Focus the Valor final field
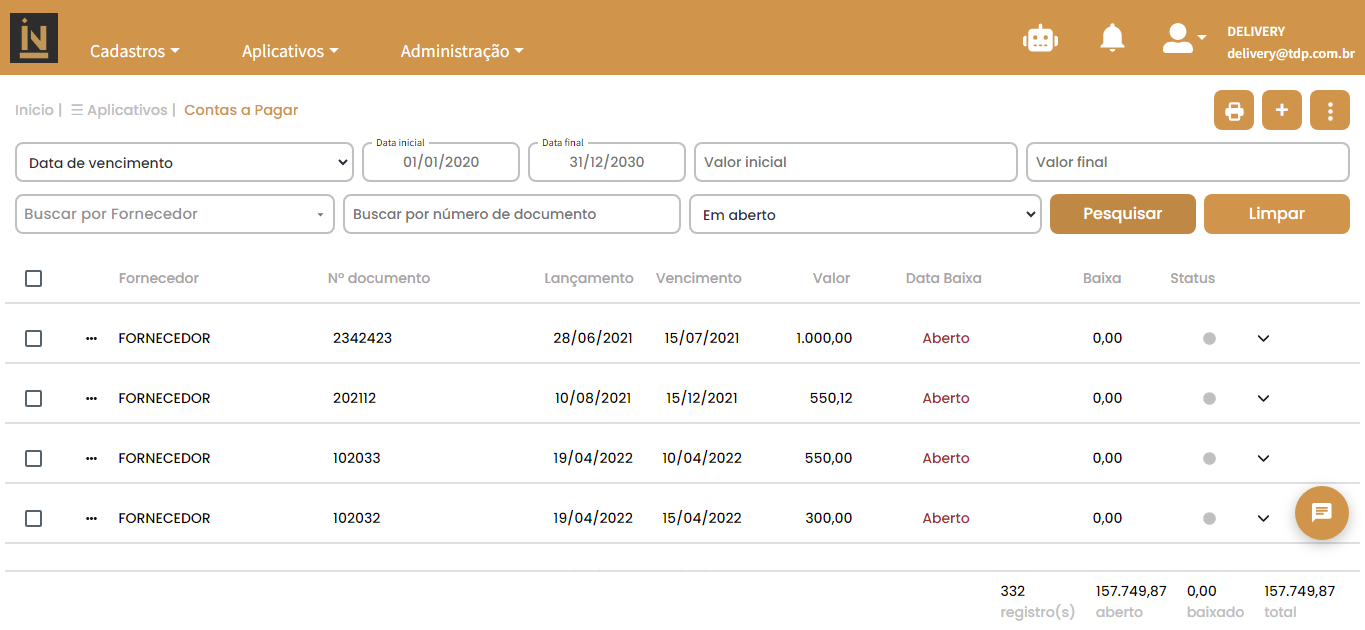Image resolution: width=1365 pixels, height=630 pixels. pyautogui.click(x=1188, y=162)
